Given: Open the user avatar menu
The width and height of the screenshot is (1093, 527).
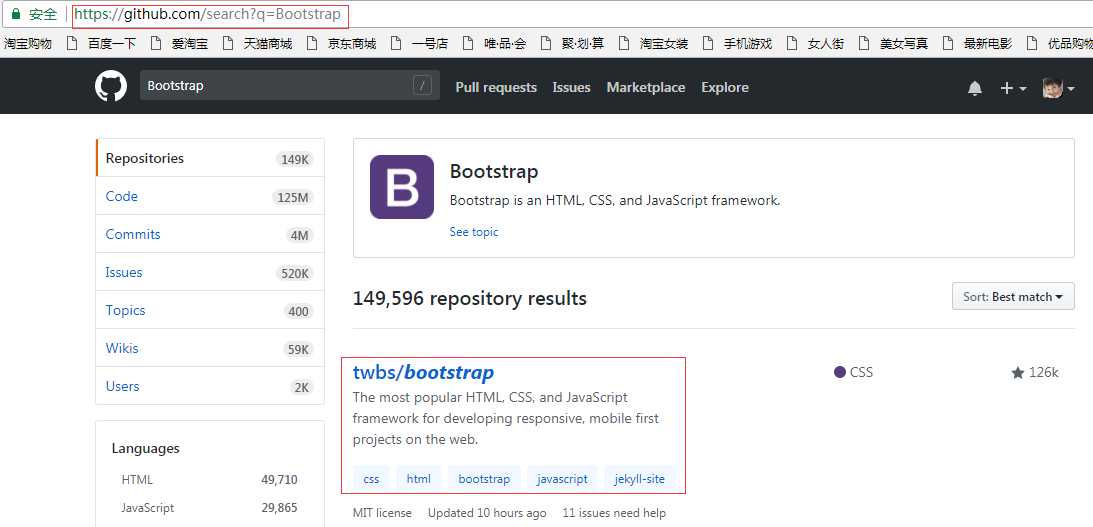Looking at the screenshot, I should point(1057,88).
